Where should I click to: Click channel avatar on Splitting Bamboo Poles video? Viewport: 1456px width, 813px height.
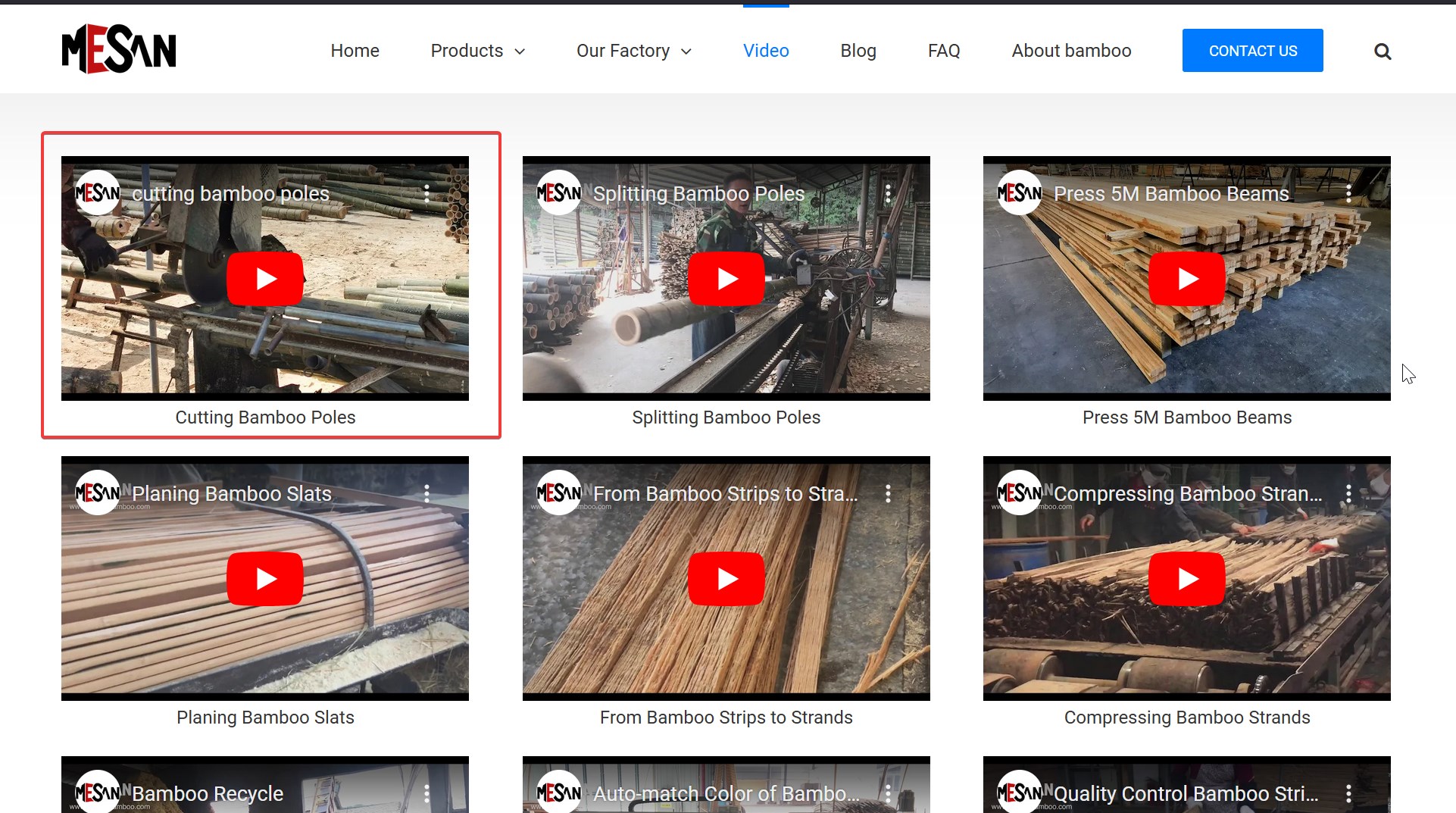pos(559,194)
